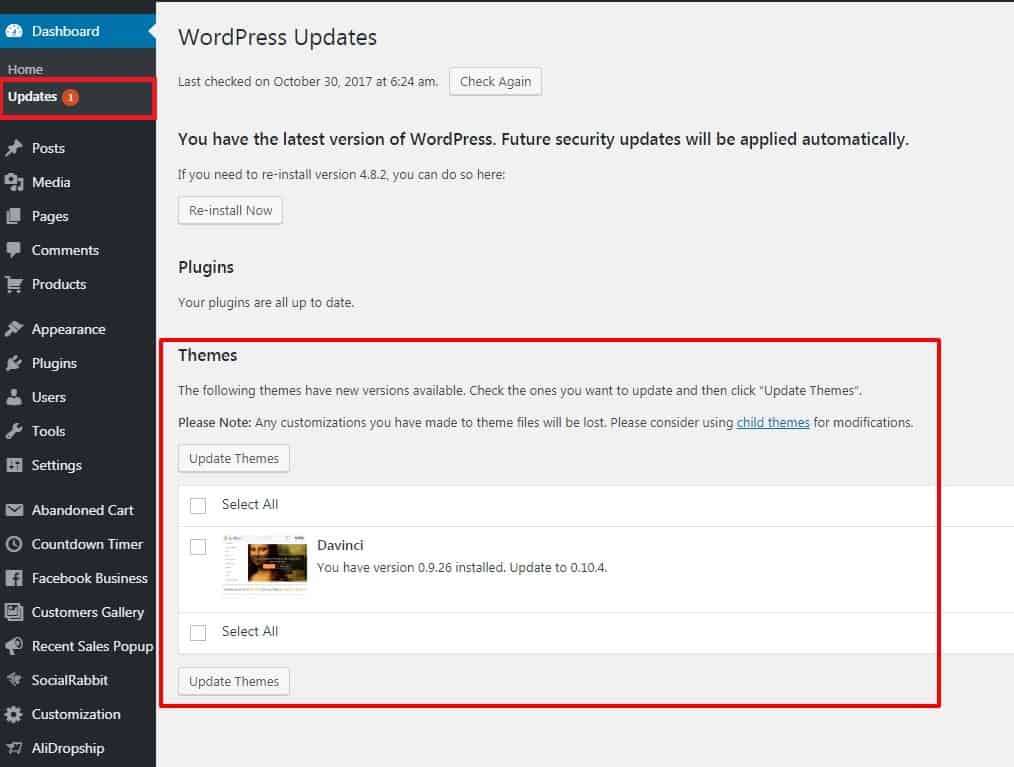The height and width of the screenshot is (767, 1014).
Task: Click the Comments speech bubble icon
Action: click(x=14, y=250)
